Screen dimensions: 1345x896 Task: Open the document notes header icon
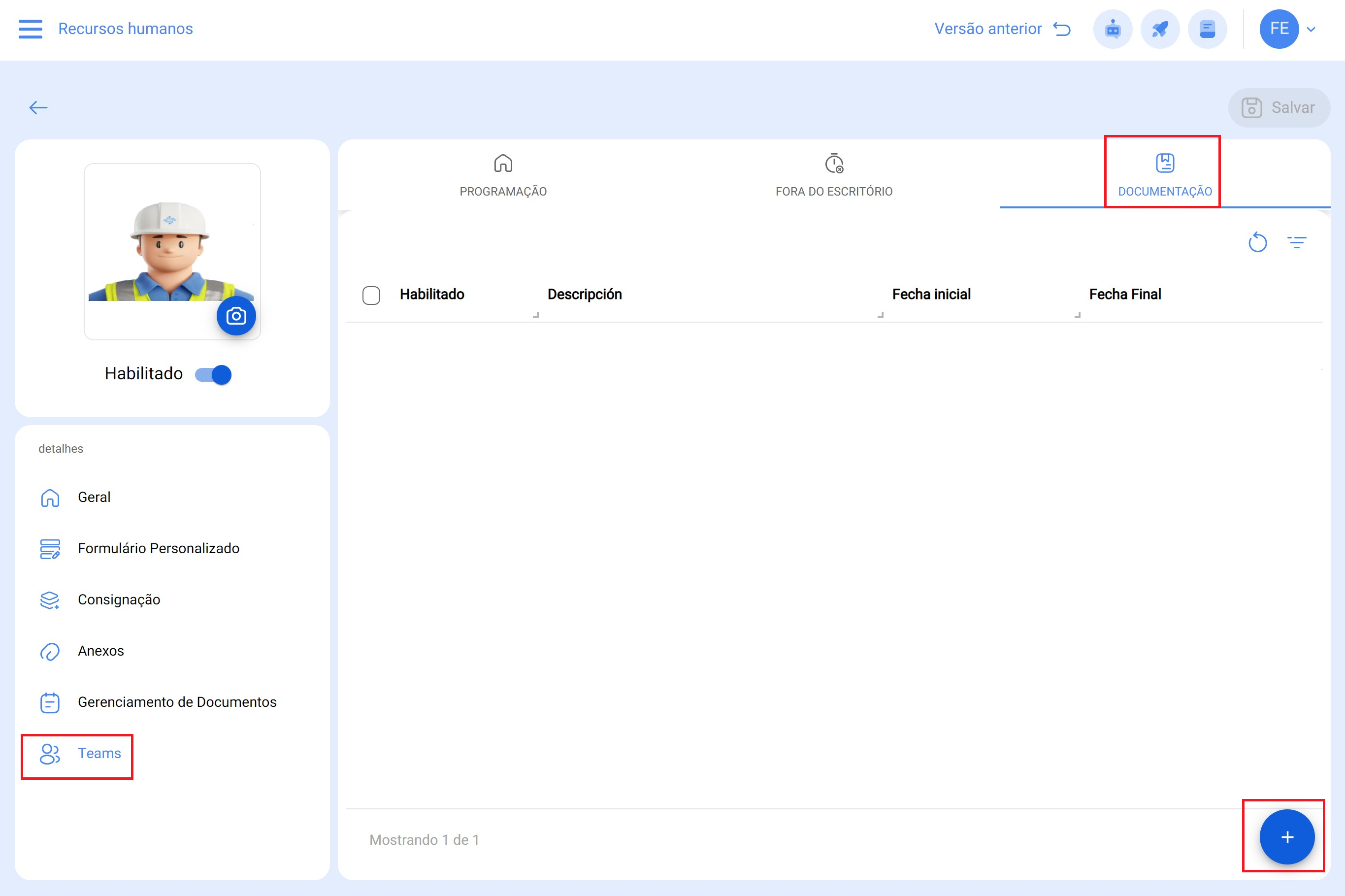(1207, 29)
